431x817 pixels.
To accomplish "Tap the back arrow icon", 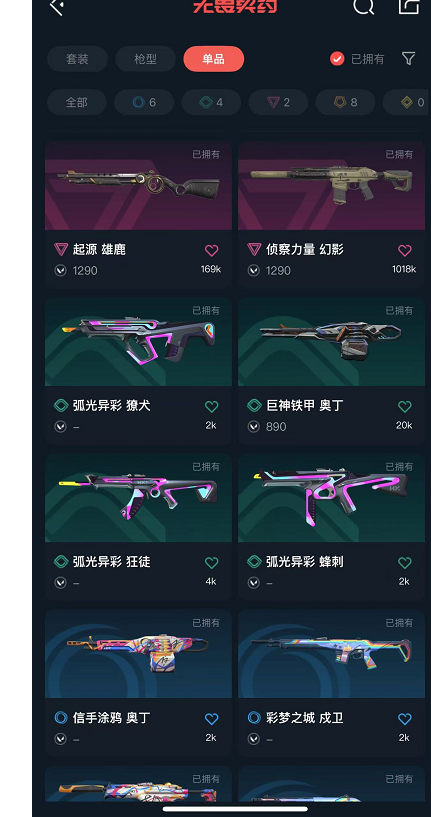I will (56, 6).
